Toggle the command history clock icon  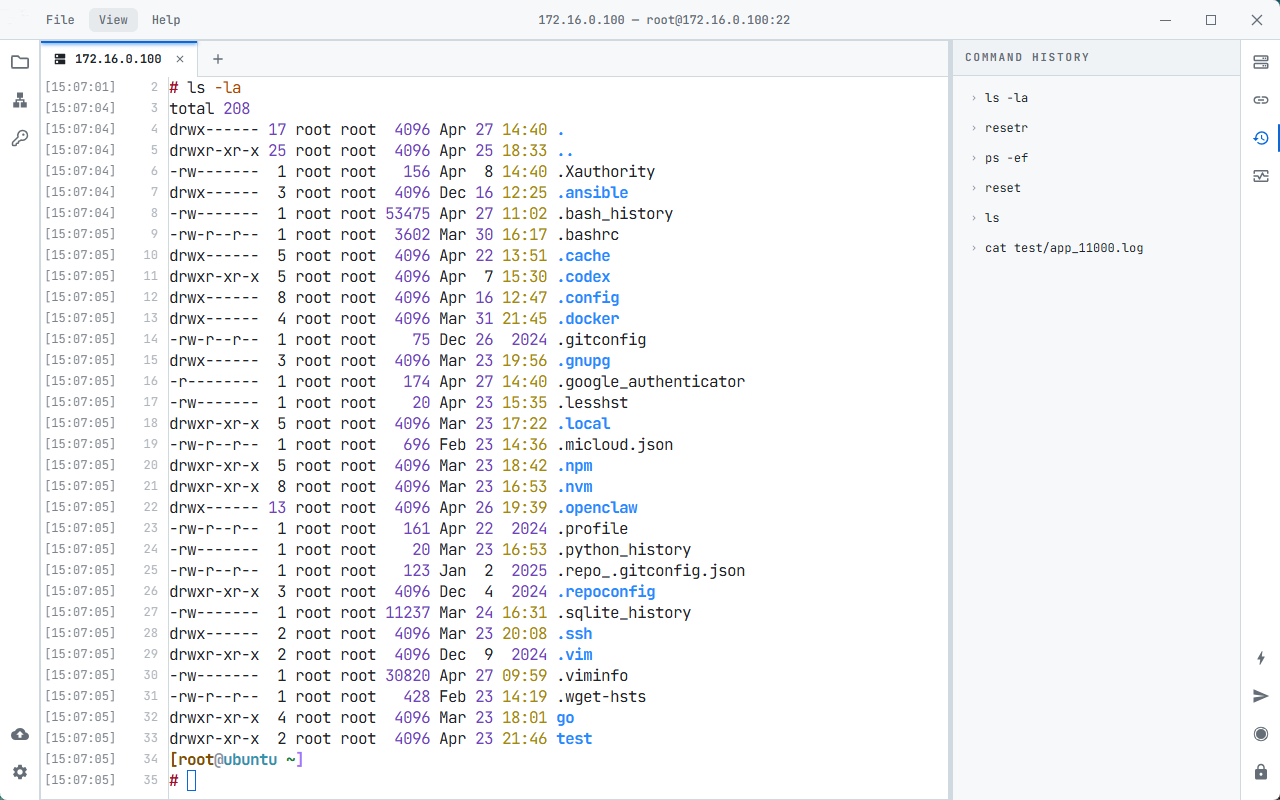point(1261,138)
